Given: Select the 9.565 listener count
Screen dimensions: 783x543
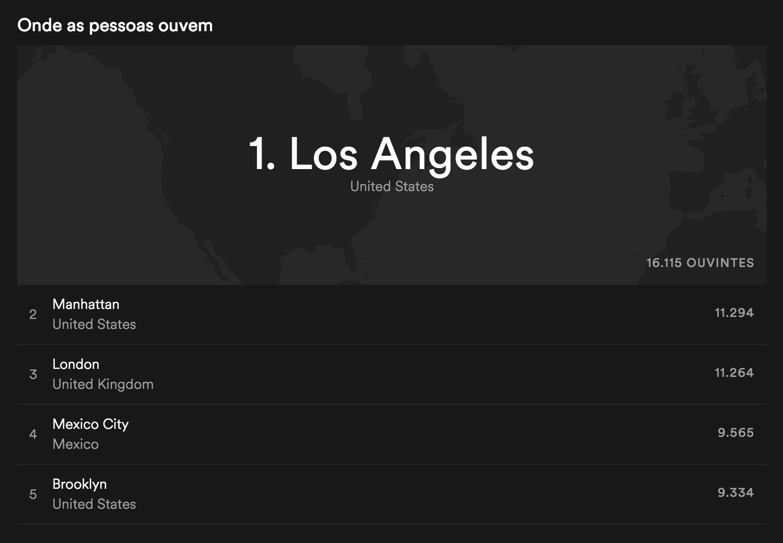Looking at the screenshot, I should point(736,433).
